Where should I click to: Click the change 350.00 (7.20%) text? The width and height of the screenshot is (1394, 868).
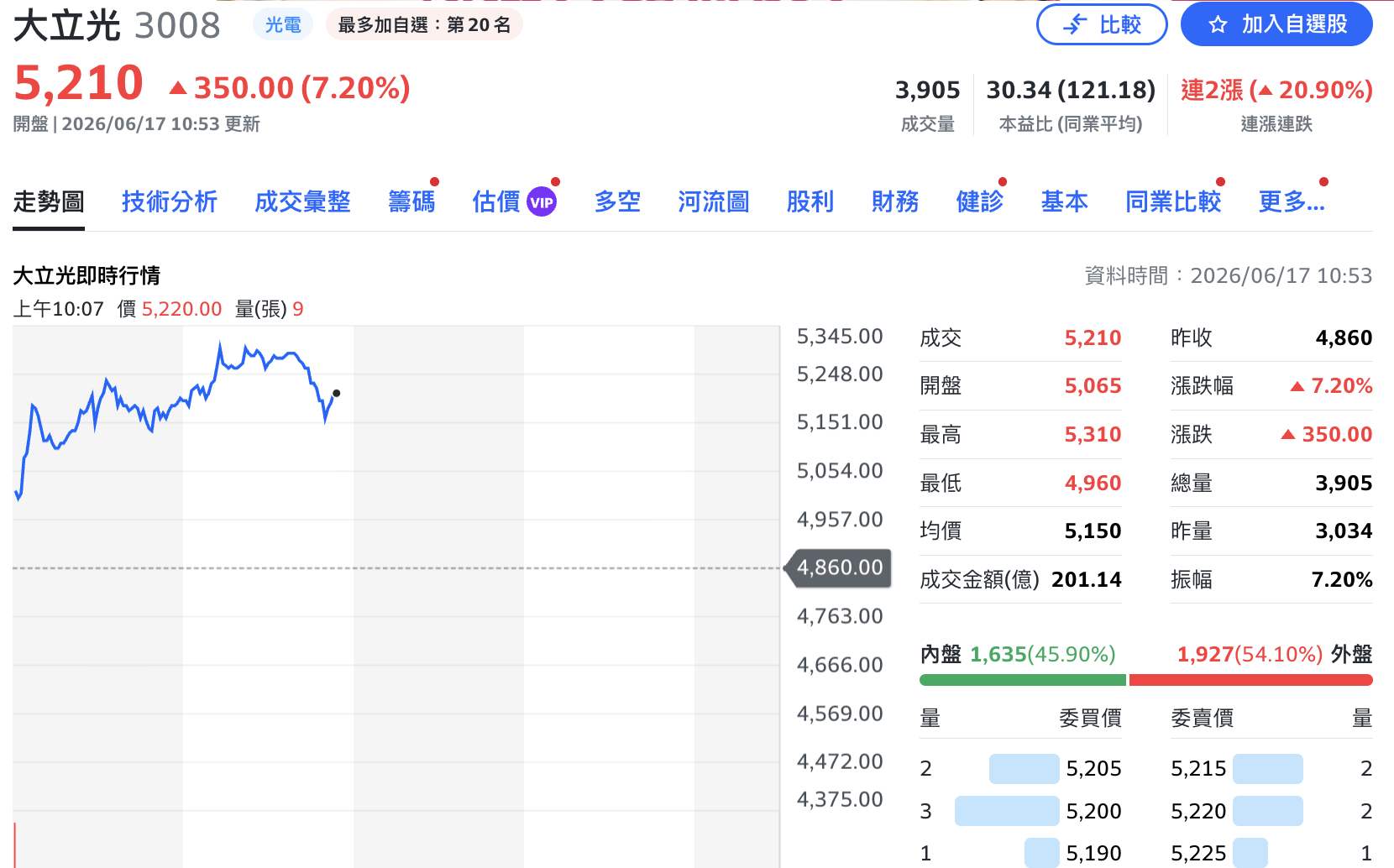click(290, 87)
